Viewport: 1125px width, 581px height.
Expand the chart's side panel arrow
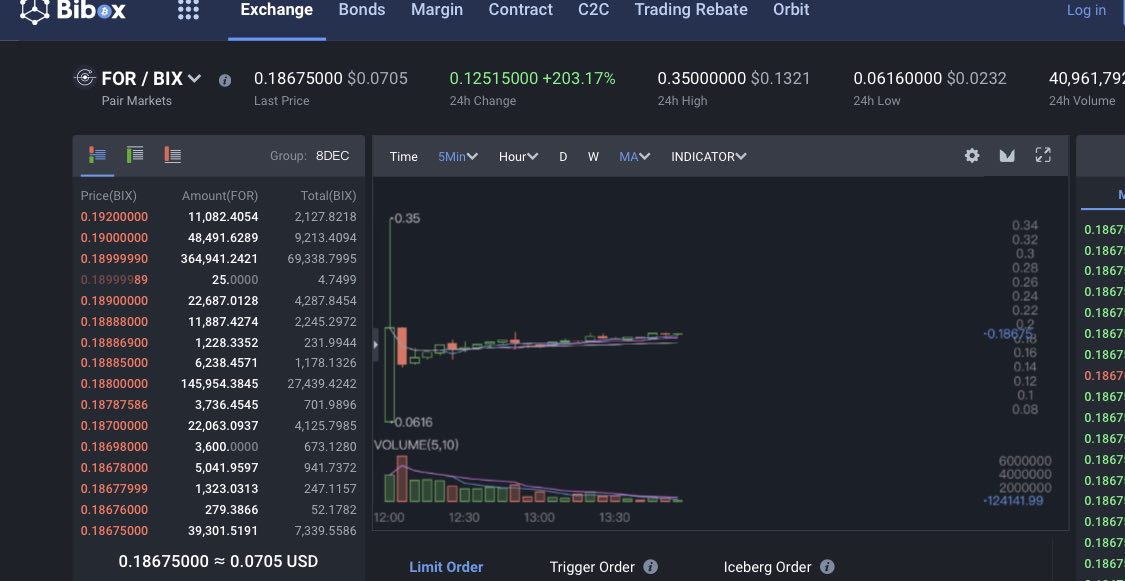pos(375,345)
